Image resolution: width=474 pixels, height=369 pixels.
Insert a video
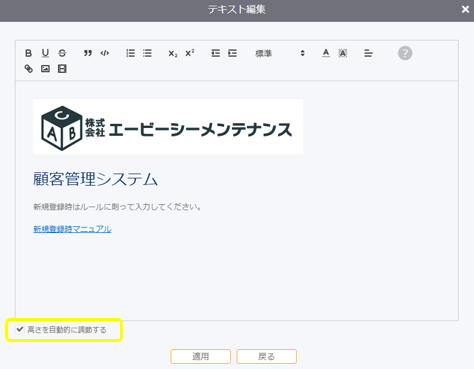[x=62, y=69]
